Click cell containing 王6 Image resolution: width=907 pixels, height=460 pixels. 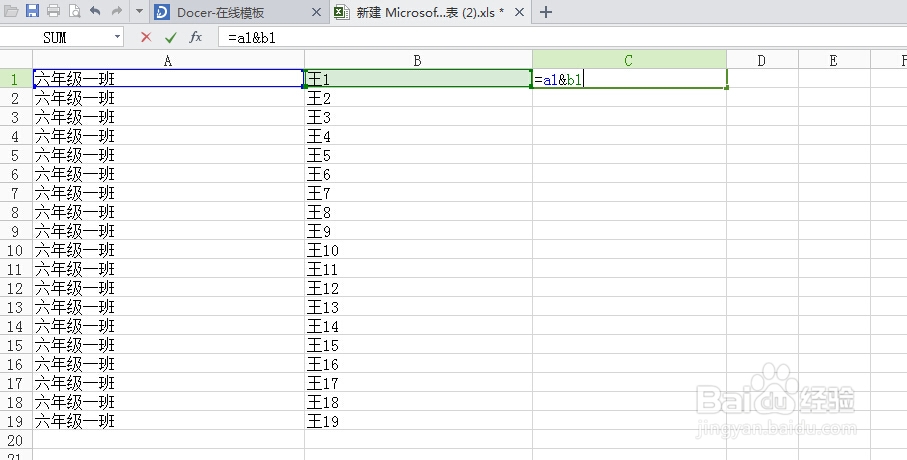point(418,174)
